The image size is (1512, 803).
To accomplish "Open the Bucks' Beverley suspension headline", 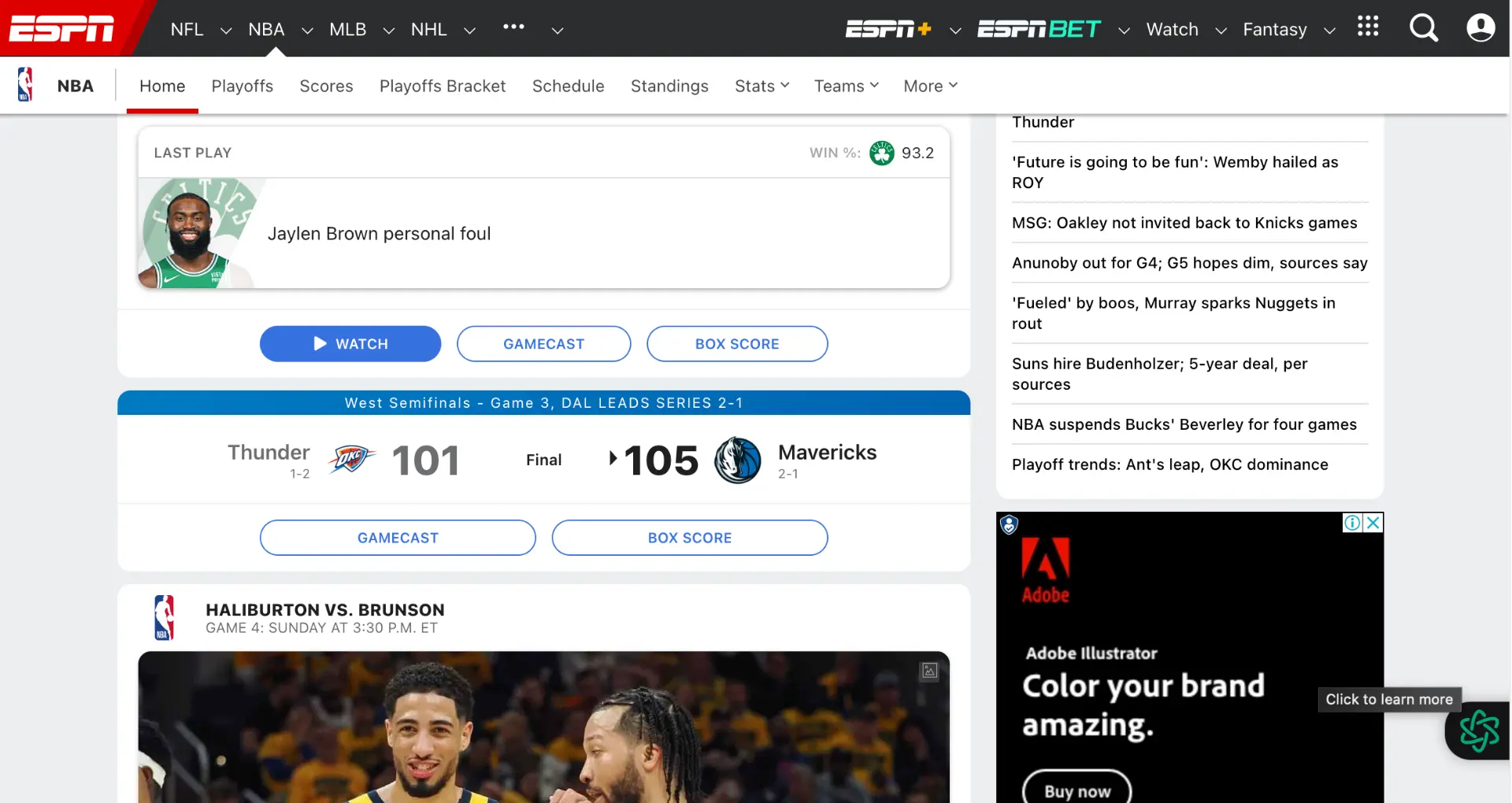I will [x=1184, y=424].
